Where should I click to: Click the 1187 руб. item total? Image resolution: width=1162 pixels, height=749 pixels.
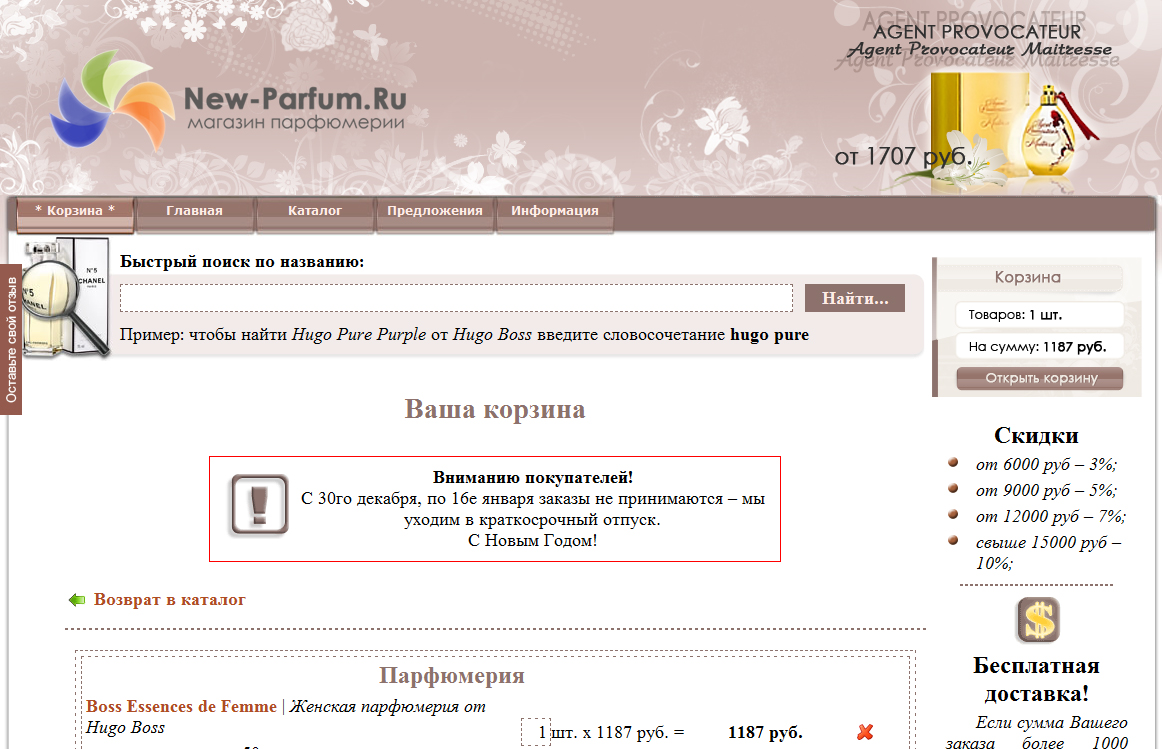point(766,732)
